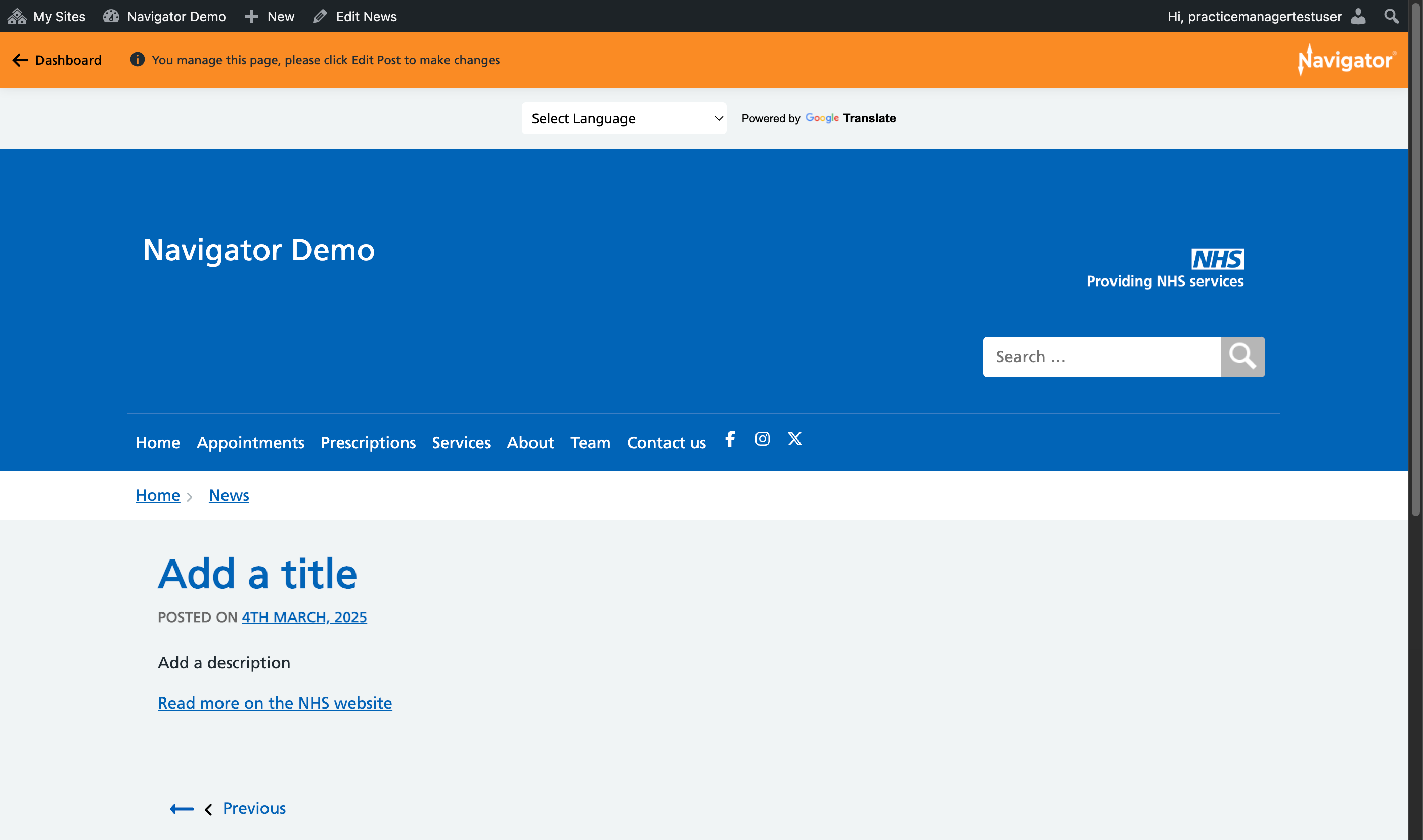1423x840 pixels.
Task: Click the Providing NHS services text
Action: pos(1165,282)
